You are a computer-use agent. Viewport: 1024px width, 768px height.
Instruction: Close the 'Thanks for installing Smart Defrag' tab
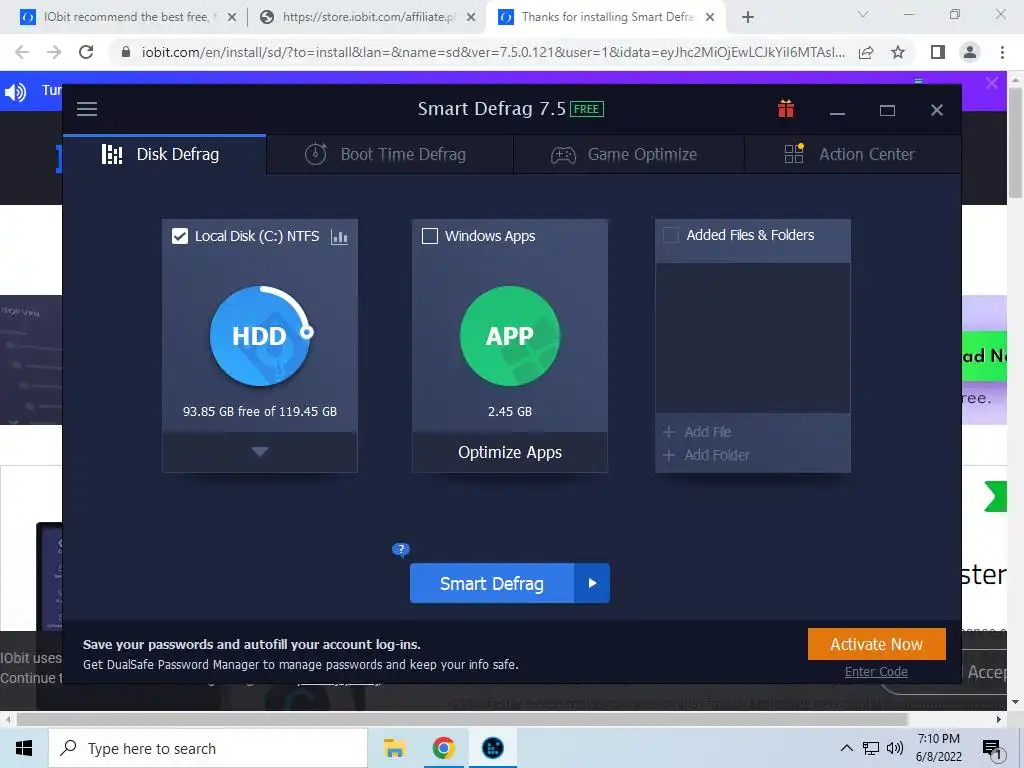coord(710,17)
